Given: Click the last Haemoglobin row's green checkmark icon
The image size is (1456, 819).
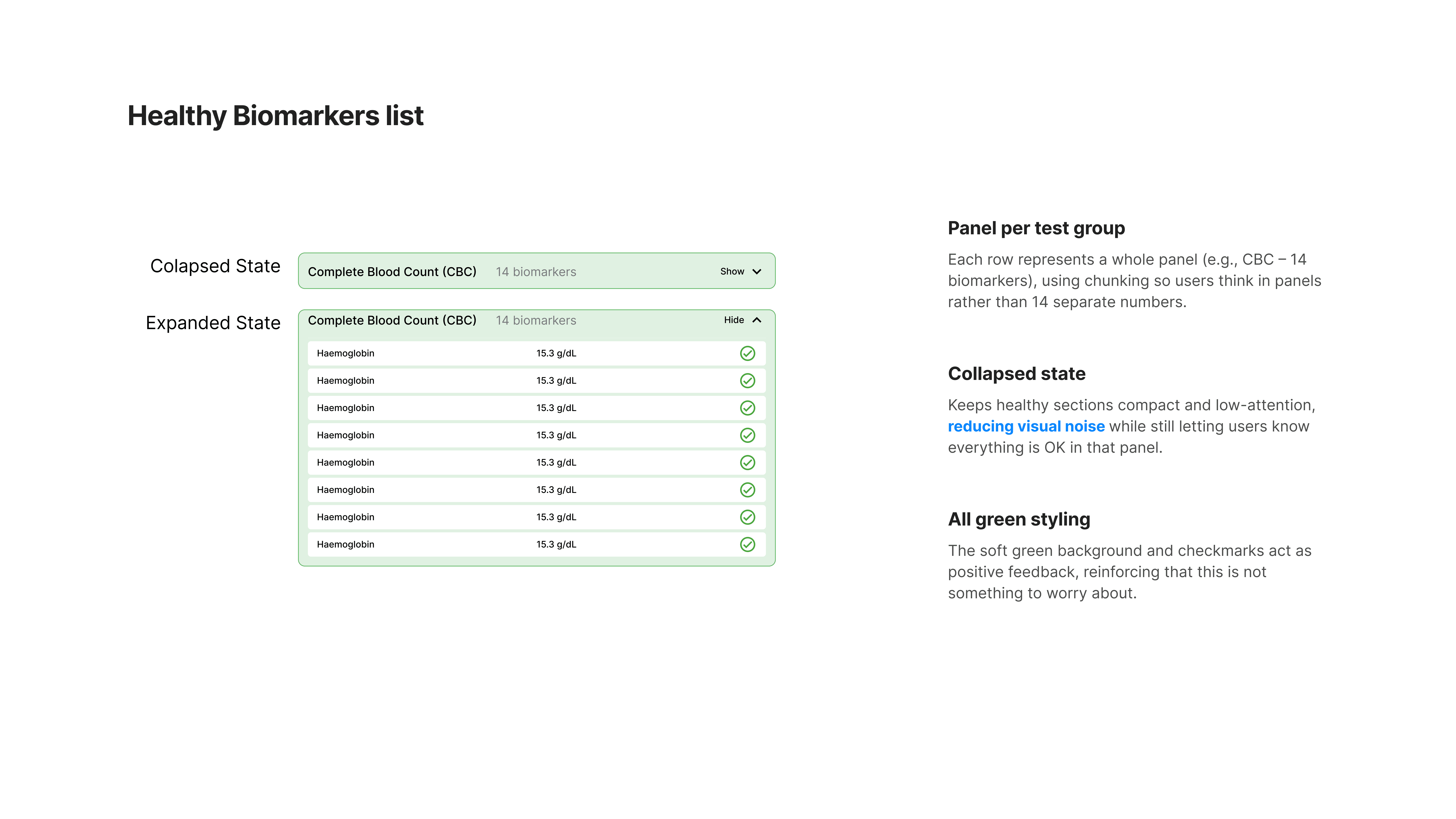Looking at the screenshot, I should [x=747, y=544].
